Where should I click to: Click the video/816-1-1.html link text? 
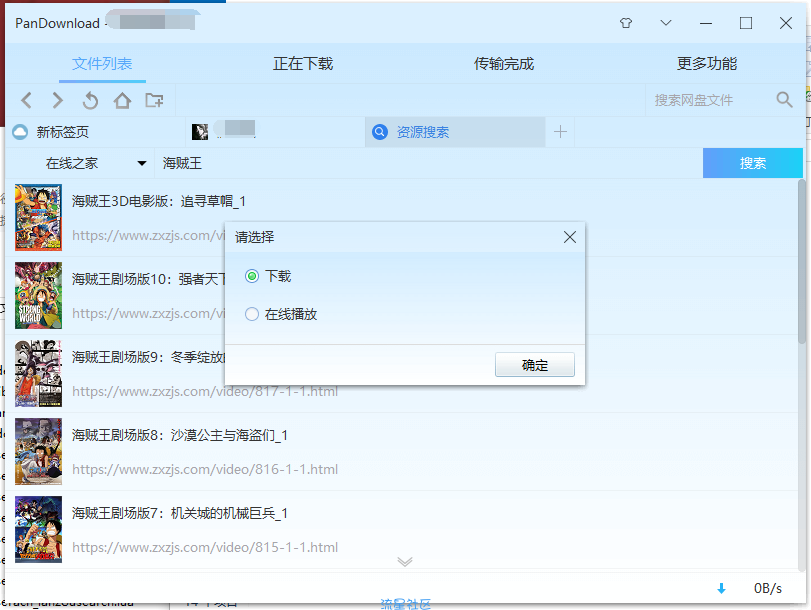point(205,469)
